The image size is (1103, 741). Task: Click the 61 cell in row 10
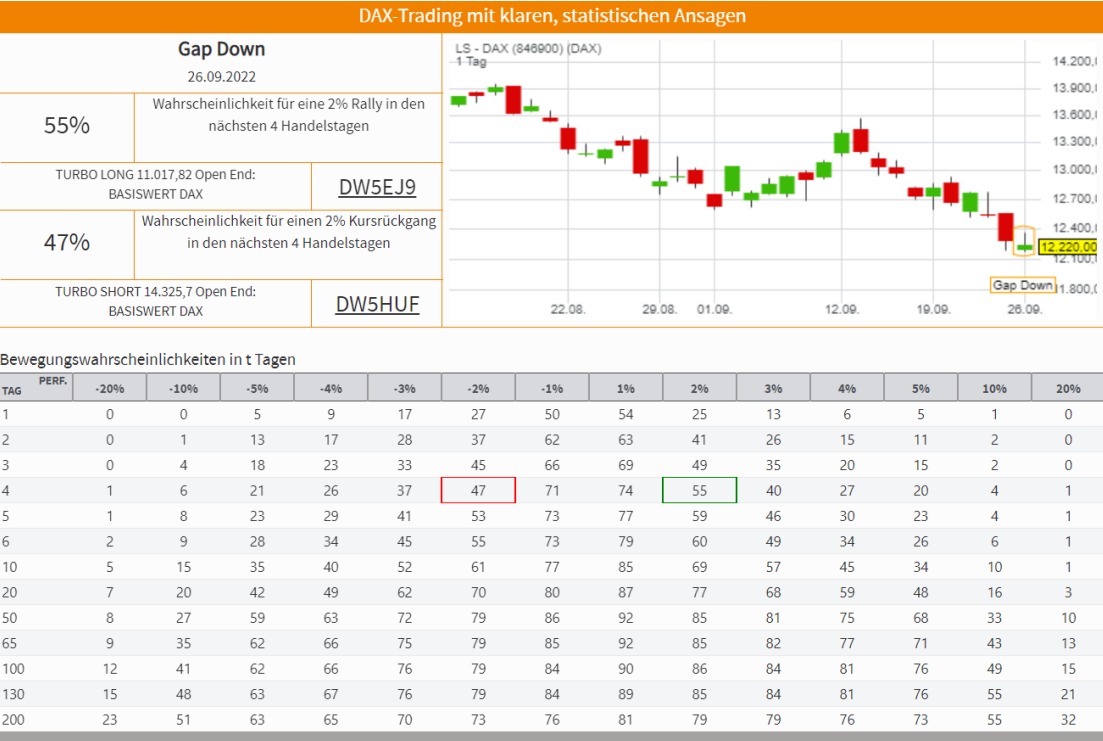coord(478,567)
